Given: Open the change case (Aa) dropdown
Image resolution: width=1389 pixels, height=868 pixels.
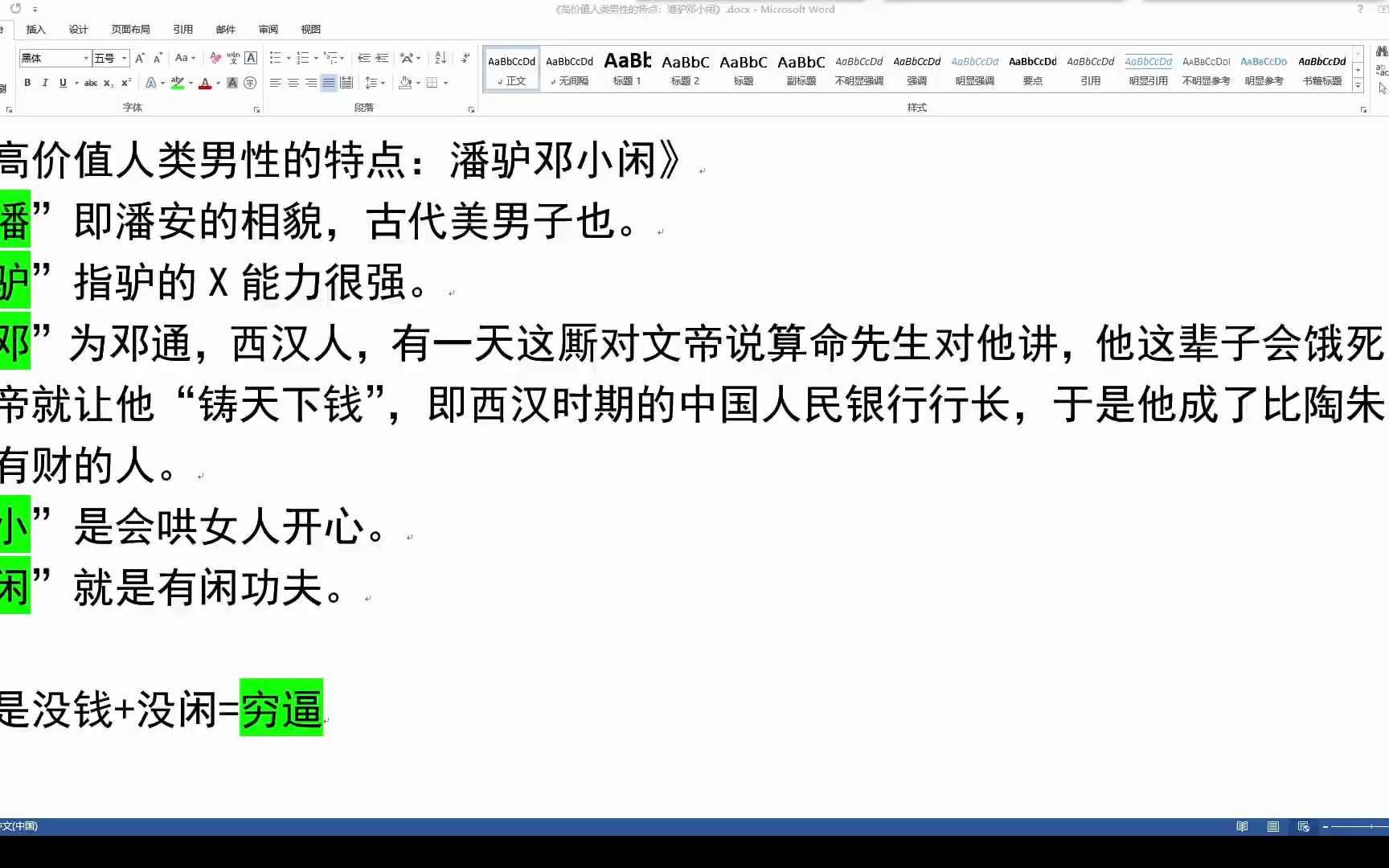Looking at the screenshot, I should click(x=185, y=58).
